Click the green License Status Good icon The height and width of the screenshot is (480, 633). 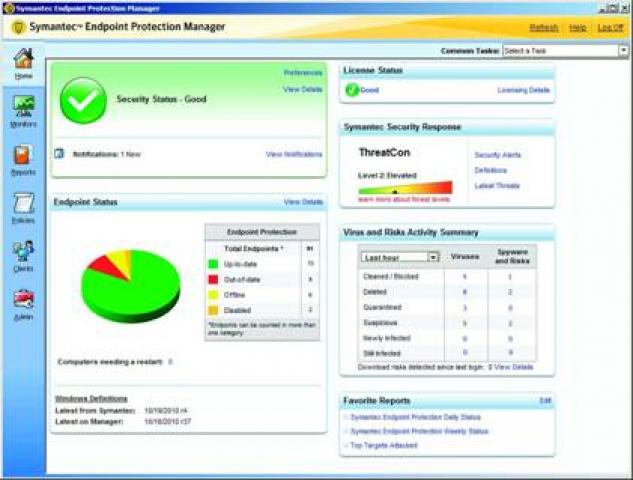coord(352,90)
